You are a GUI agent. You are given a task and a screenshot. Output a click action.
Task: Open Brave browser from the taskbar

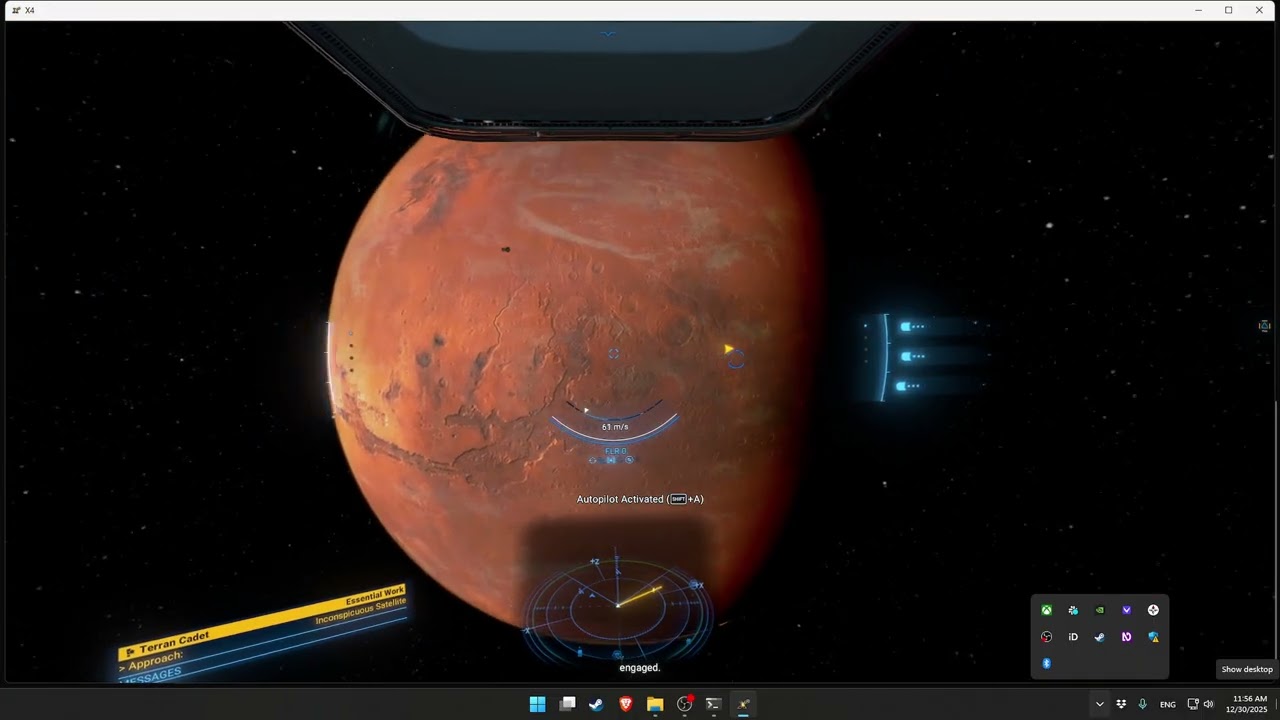625,704
